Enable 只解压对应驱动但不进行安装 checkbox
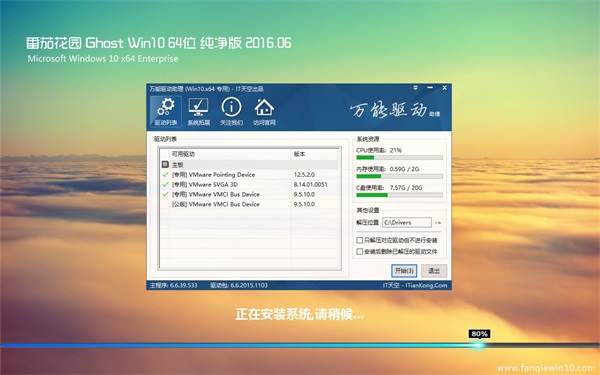 (360, 240)
